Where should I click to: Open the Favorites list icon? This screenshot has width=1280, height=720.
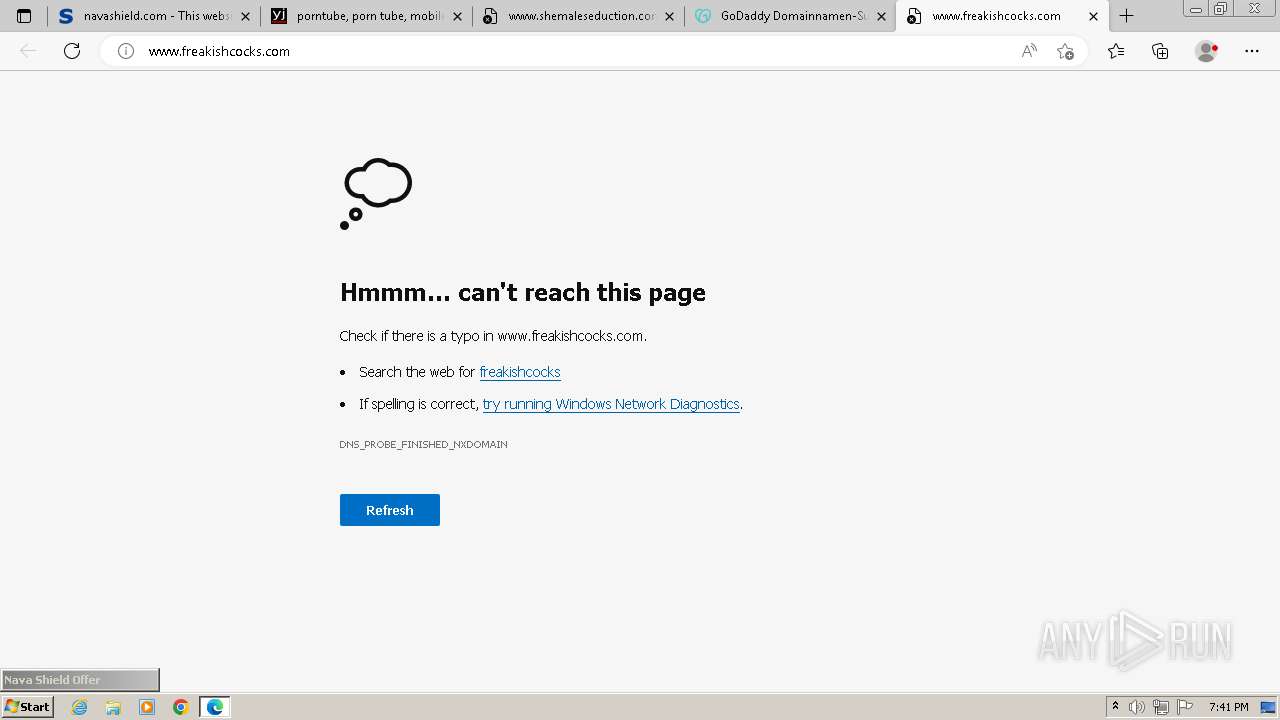[x=1116, y=51]
